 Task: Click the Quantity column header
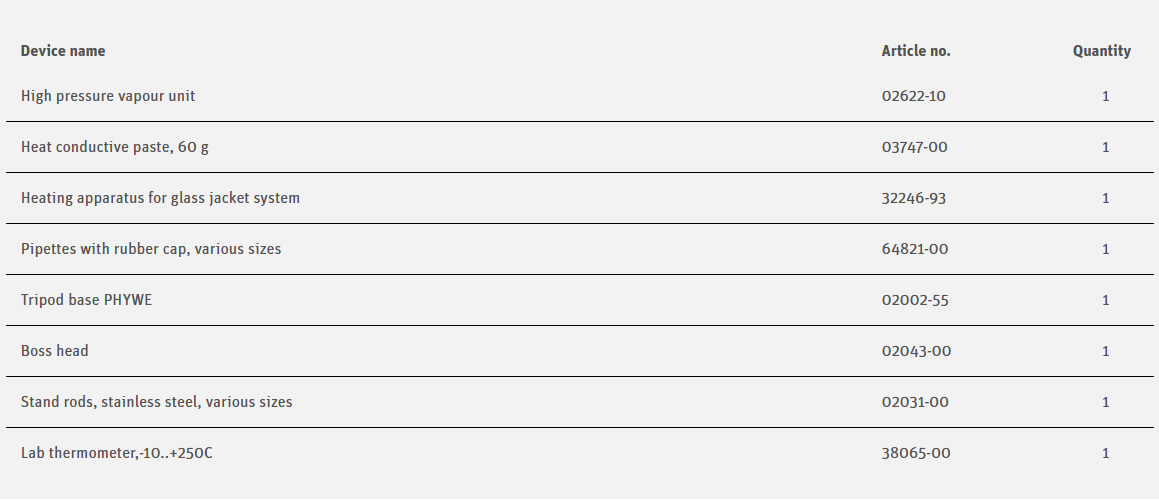[x=1102, y=51]
